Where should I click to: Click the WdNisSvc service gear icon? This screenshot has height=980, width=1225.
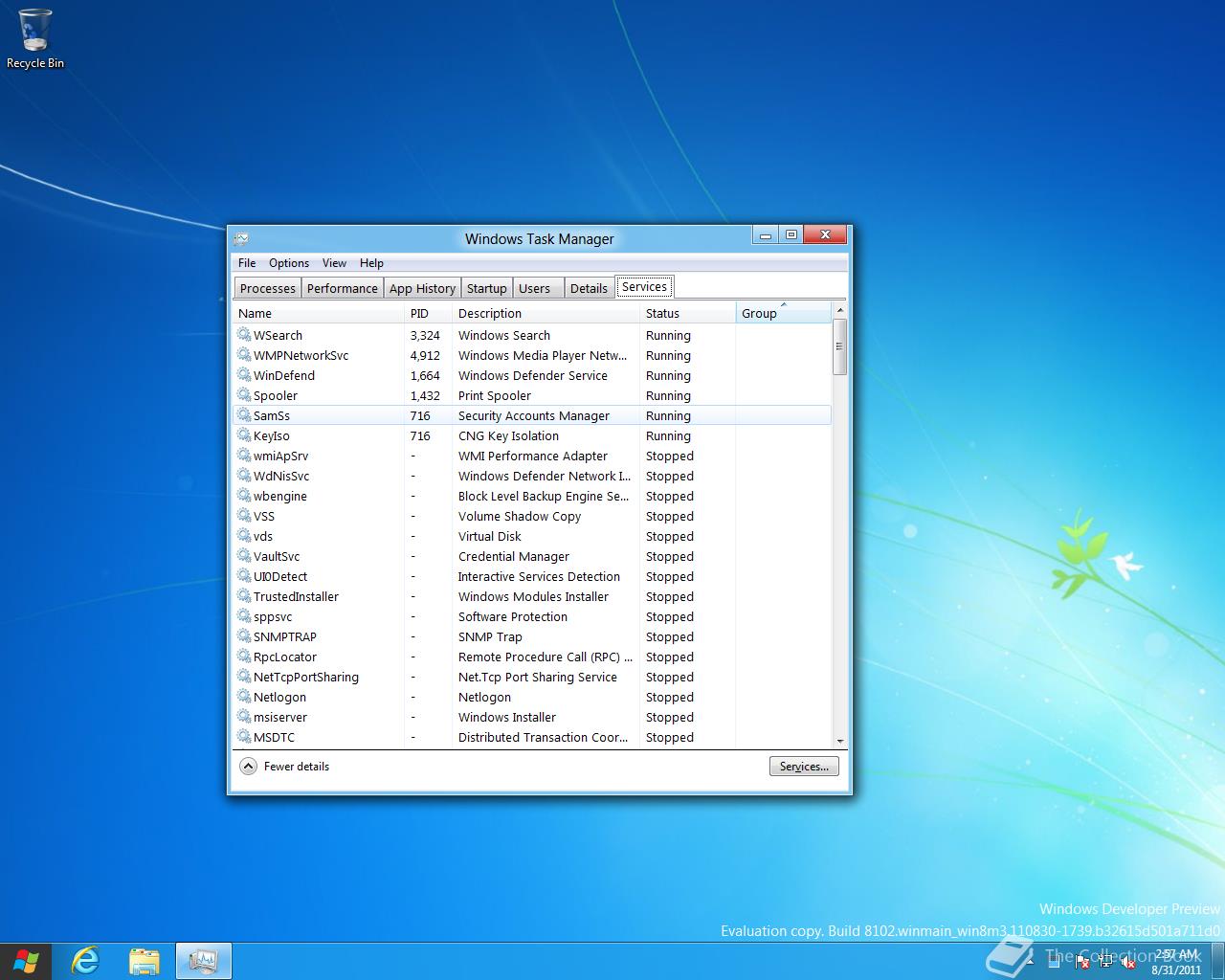[244, 476]
